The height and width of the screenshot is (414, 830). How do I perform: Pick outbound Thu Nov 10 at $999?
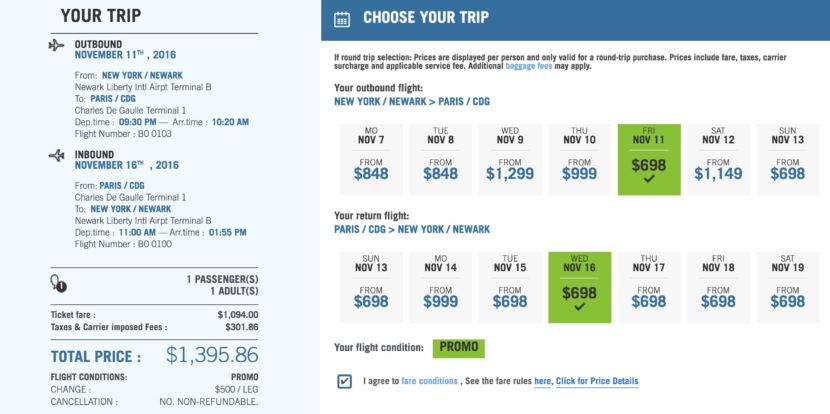click(x=580, y=159)
